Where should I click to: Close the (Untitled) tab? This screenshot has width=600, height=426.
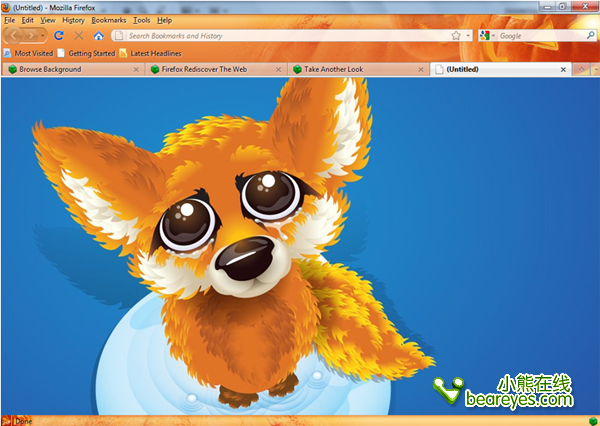563,70
